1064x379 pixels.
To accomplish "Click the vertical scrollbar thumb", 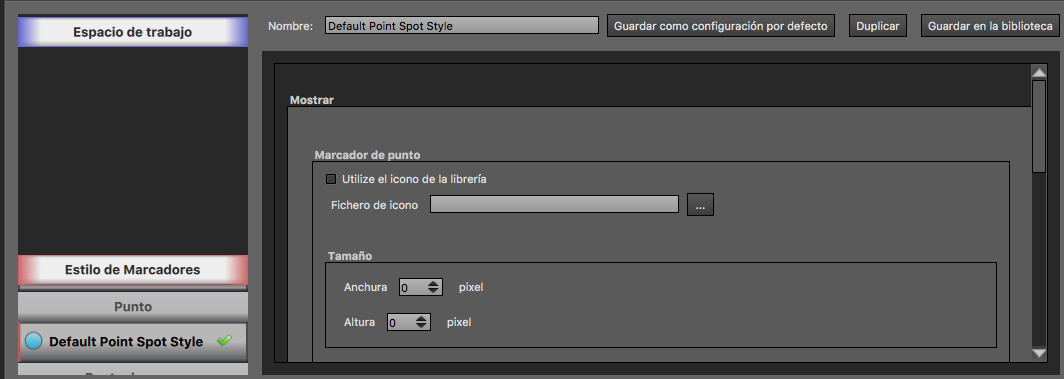I will click(x=1038, y=126).
